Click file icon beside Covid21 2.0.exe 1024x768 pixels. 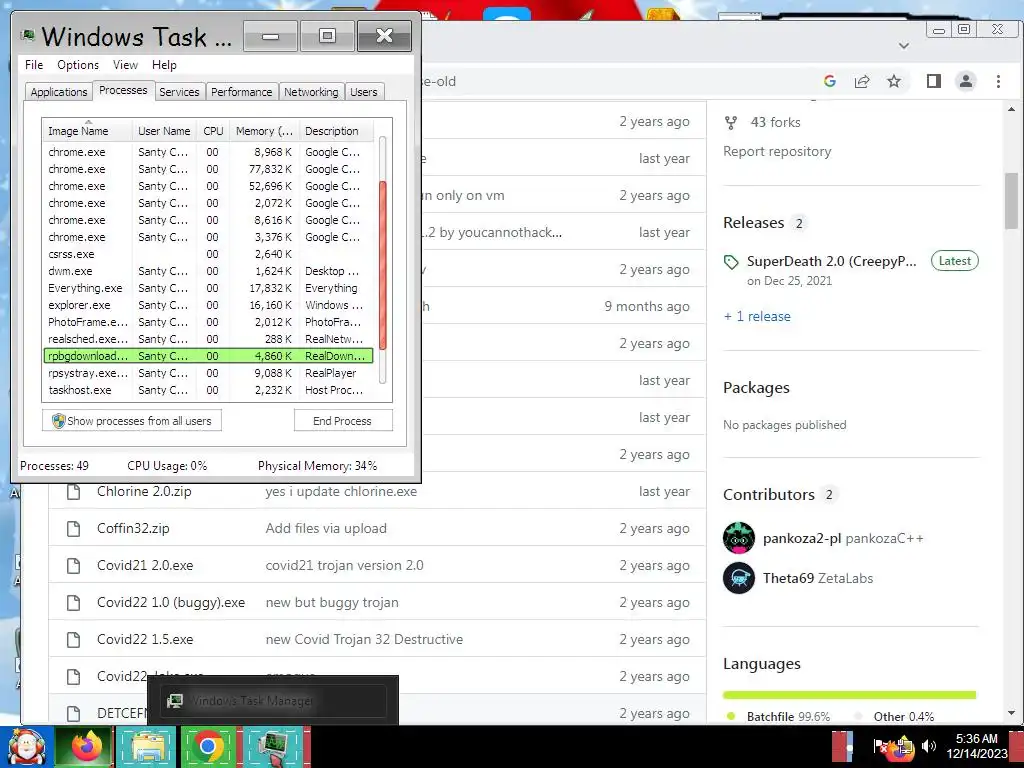pos(74,566)
